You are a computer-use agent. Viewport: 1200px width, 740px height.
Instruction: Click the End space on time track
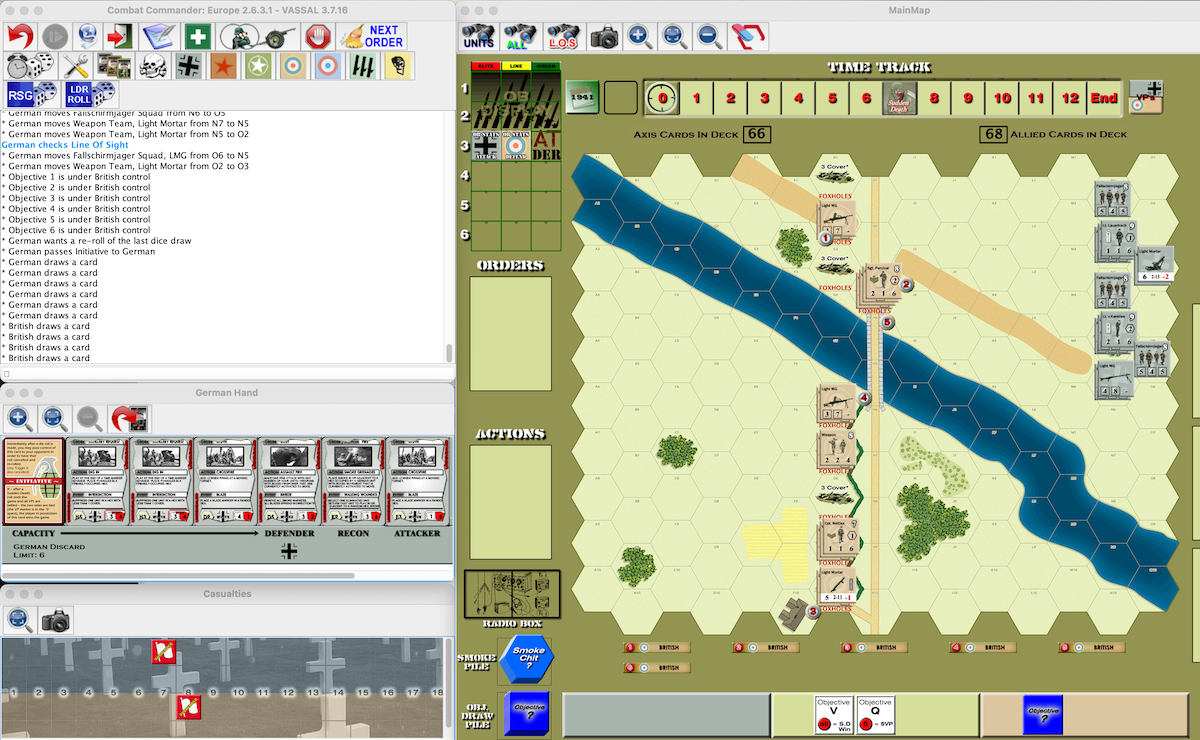1104,98
